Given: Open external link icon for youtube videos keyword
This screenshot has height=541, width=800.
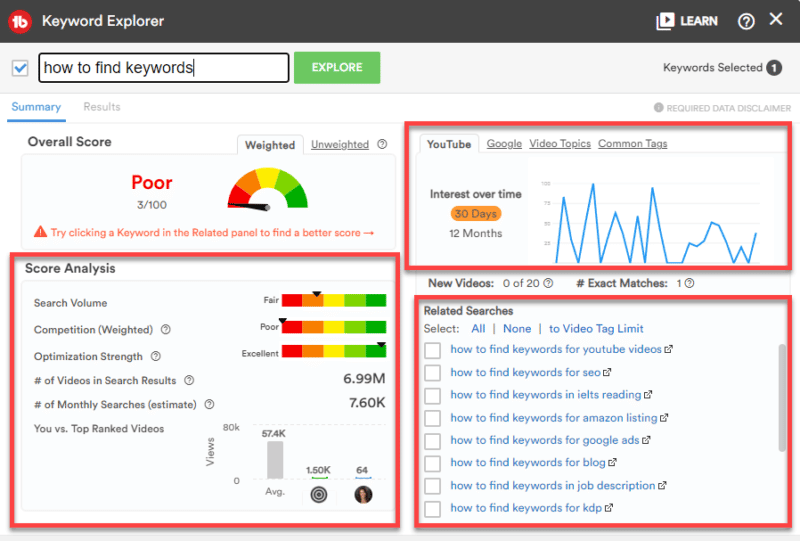Looking at the screenshot, I should [x=668, y=349].
